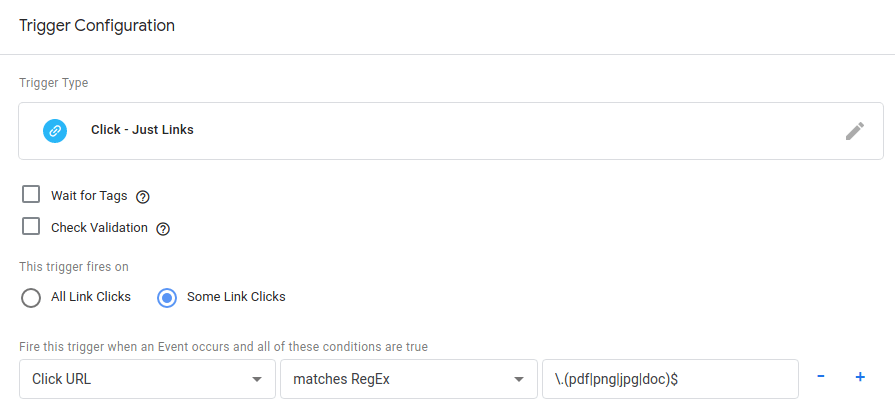Click the Wait for Tags label text

[89, 196]
